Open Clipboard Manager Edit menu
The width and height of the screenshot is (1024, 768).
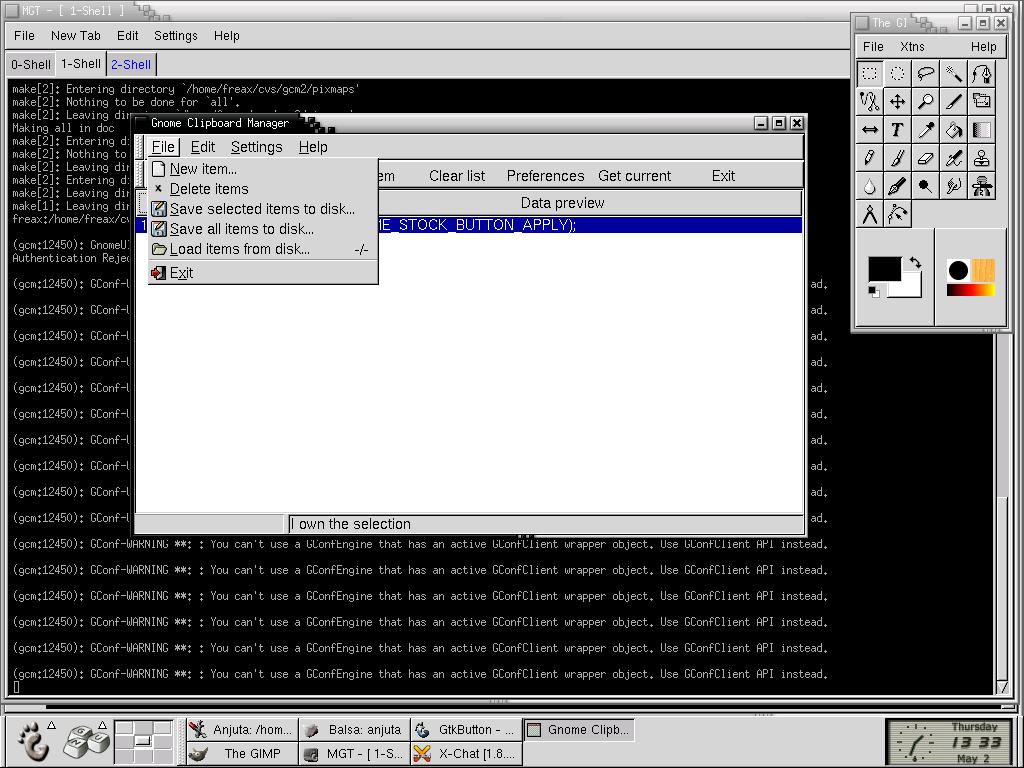pos(203,147)
